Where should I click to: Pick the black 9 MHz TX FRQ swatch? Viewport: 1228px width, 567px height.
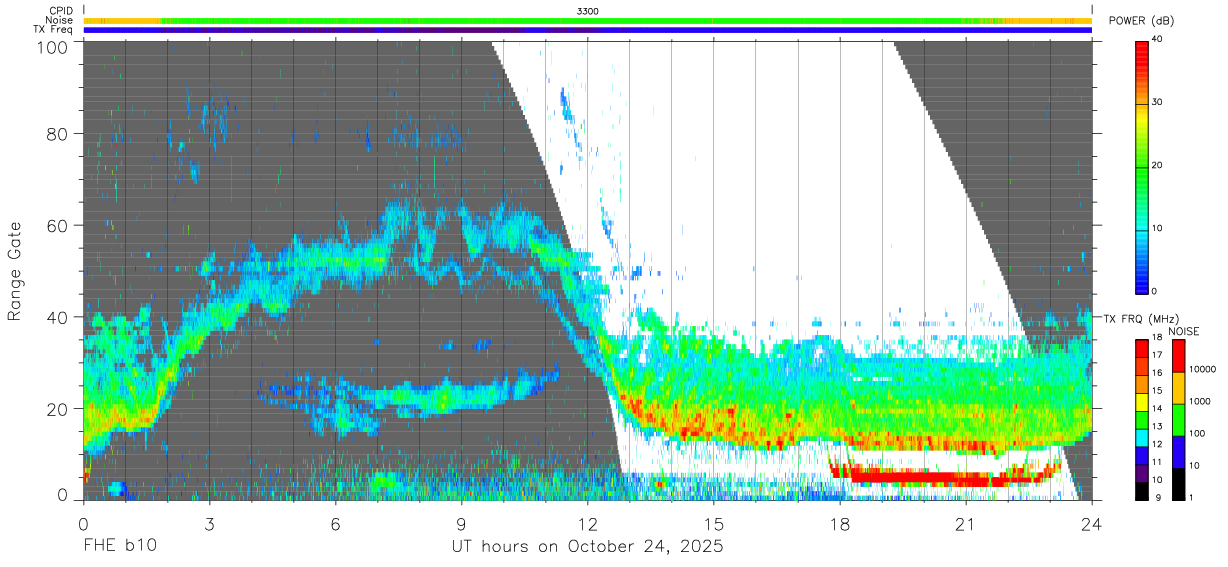[x=1143, y=491]
